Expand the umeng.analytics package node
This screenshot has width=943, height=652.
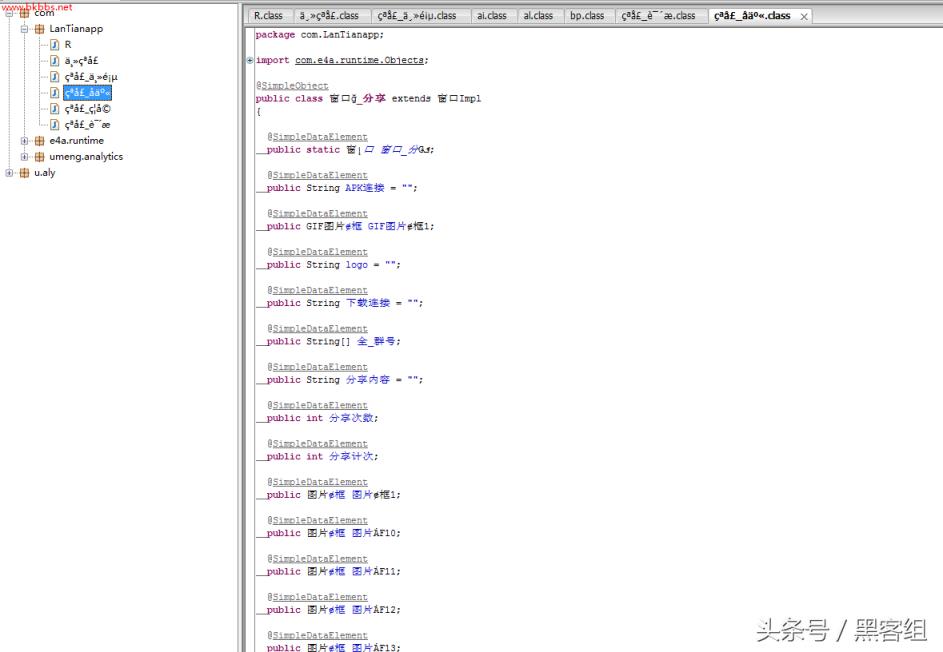(24, 157)
